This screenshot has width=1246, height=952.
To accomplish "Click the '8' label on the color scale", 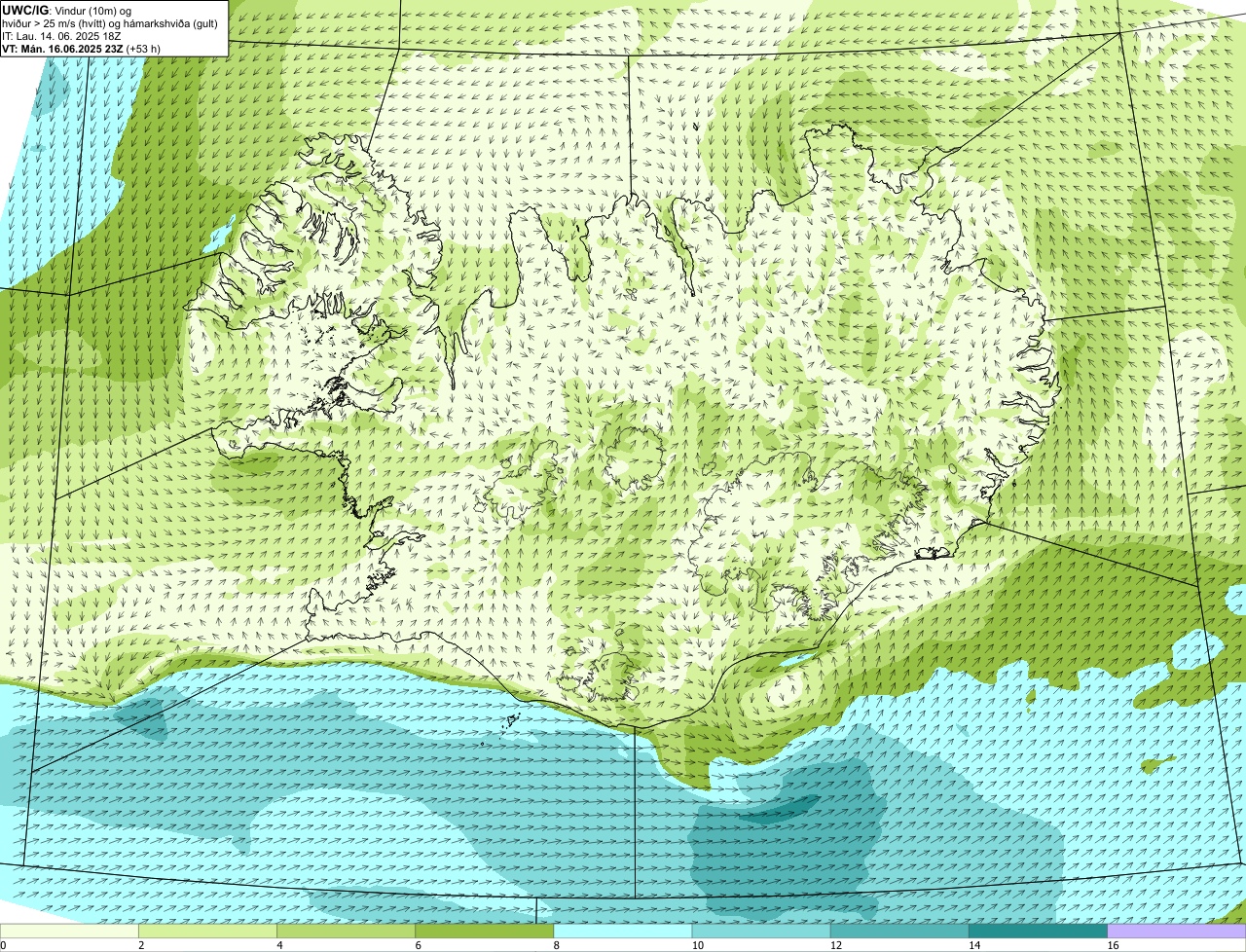I will pyautogui.click(x=556, y=945).
